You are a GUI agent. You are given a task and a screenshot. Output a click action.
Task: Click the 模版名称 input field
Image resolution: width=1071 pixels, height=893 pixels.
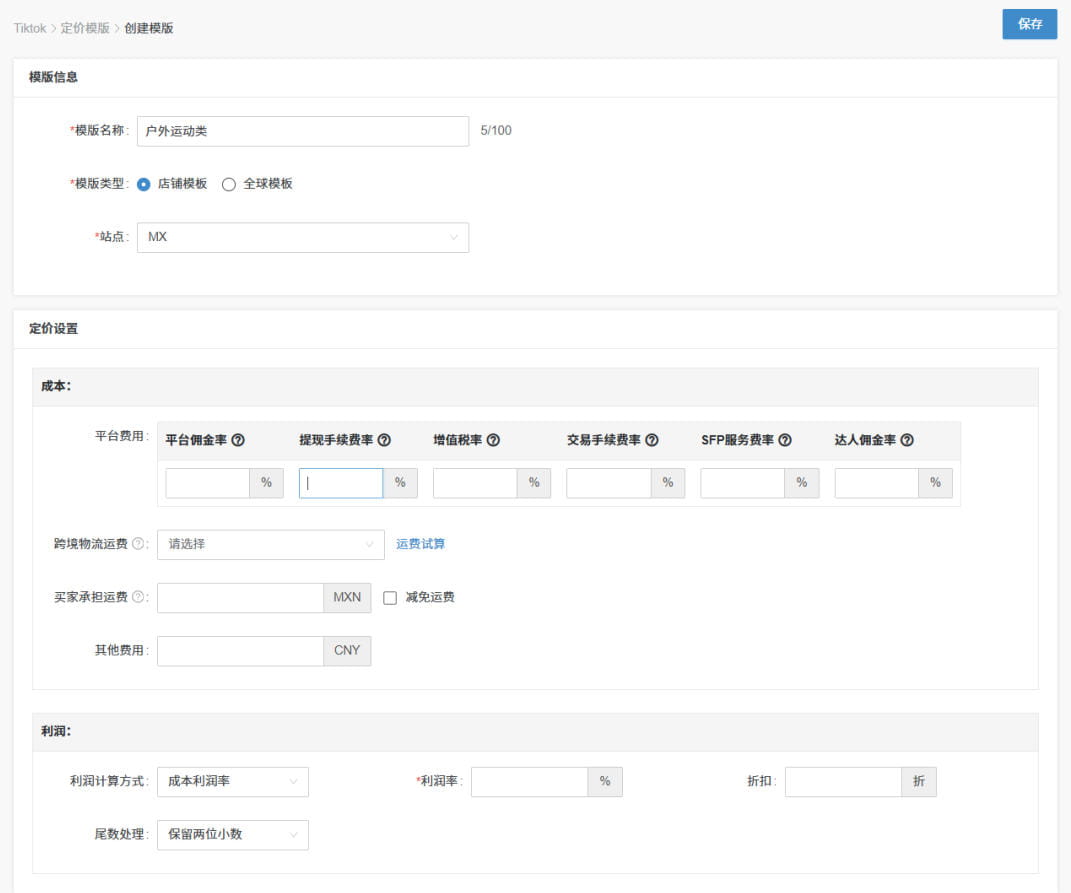[303, 130]
